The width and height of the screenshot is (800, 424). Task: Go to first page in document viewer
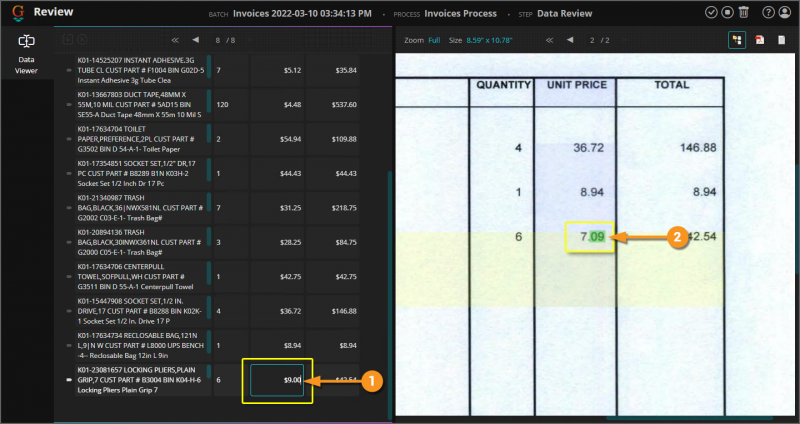click(549, 40)
